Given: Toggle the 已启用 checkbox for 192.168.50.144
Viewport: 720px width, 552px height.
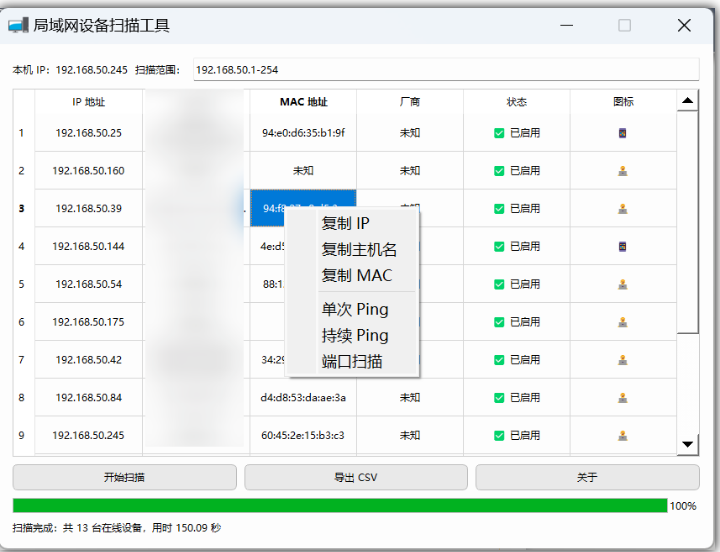Looking at the screenshot, I should click(x=499, y=246).
